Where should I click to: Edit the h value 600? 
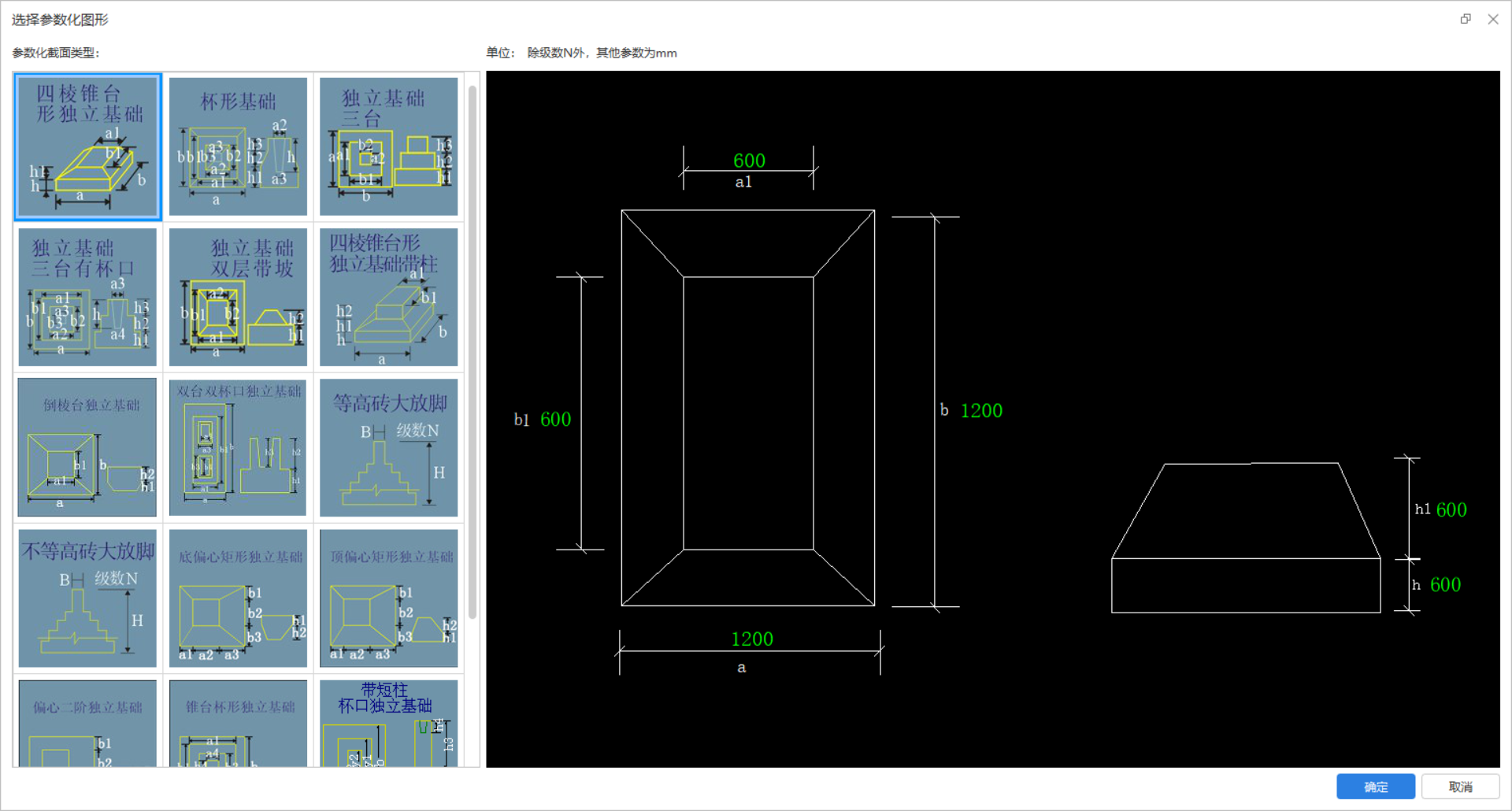(1445, 585)
